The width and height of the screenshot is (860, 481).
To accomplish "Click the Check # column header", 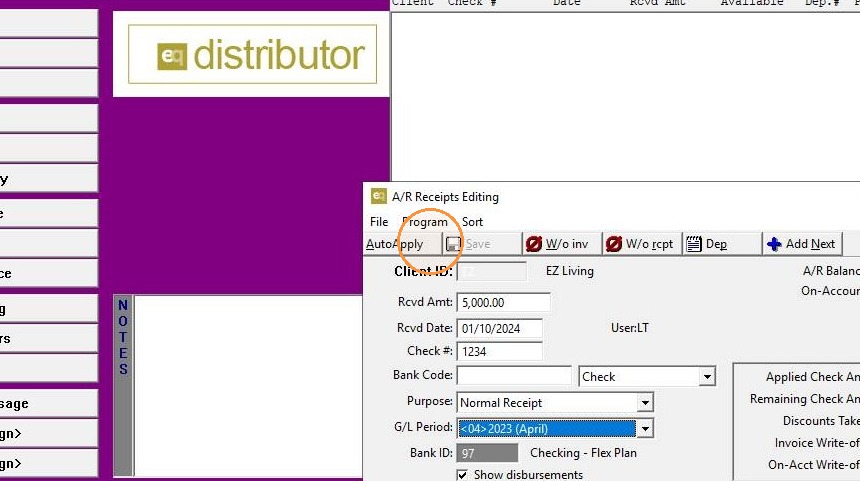I will pyautogui.click(x=472, y=3).
